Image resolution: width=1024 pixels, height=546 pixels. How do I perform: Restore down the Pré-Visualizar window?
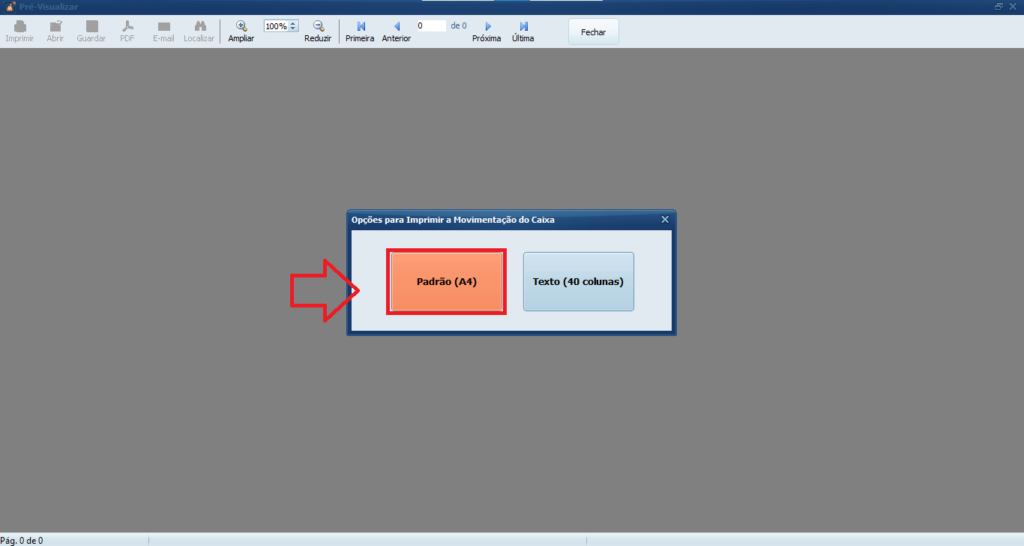(998, 6)
